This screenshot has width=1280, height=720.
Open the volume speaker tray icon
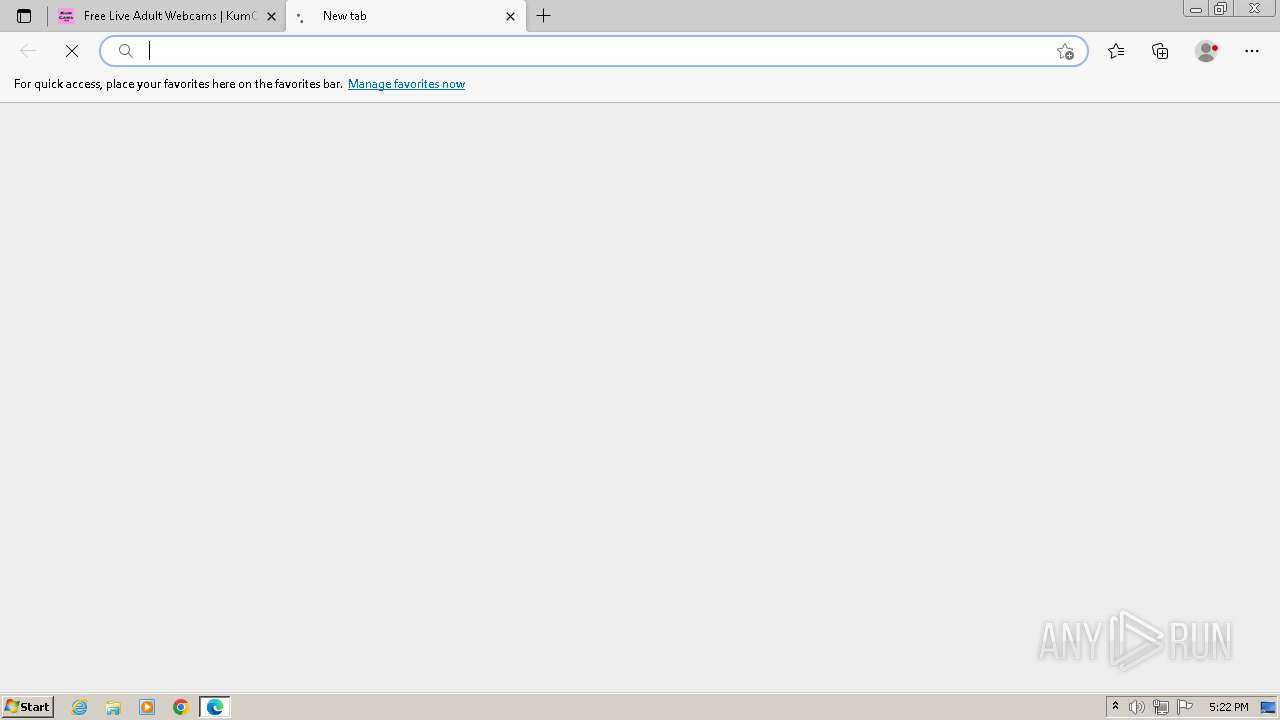(1137, 707)
